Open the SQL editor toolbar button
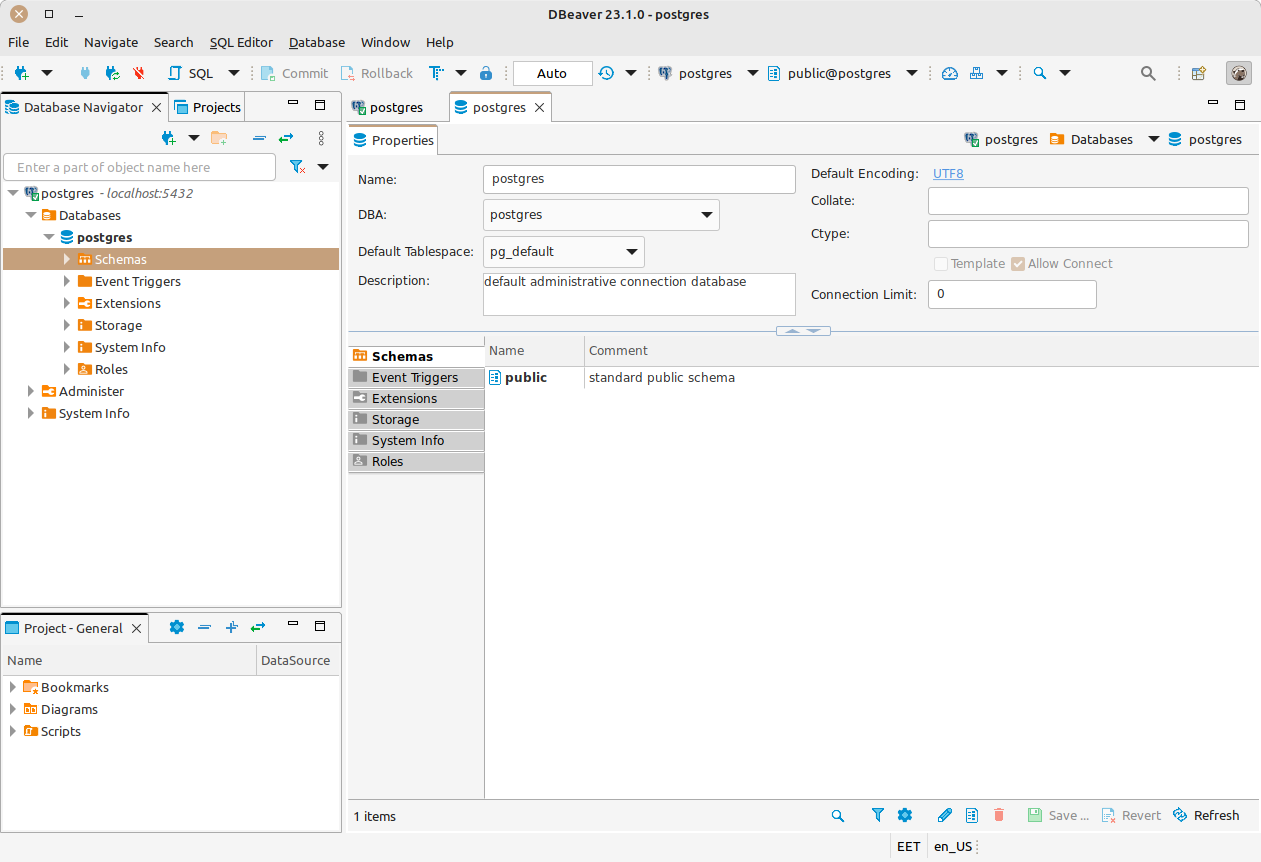1261x862 pixels. [x=191, y=73]
